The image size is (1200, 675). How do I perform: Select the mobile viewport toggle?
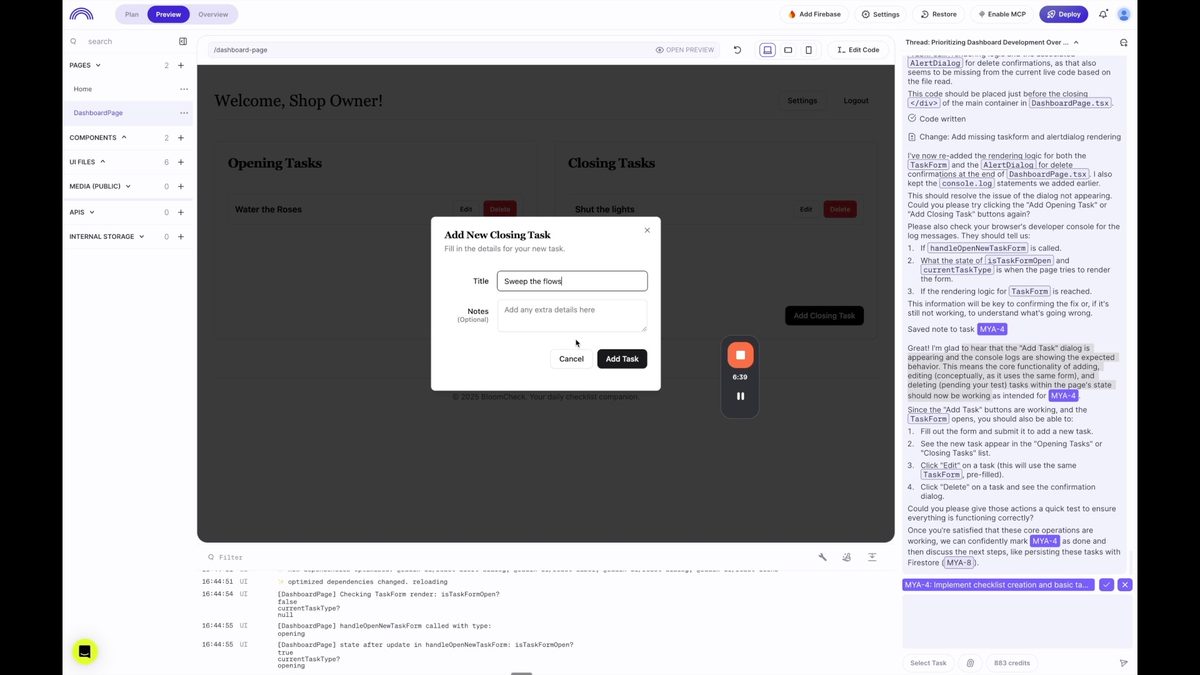coord(809,49)
